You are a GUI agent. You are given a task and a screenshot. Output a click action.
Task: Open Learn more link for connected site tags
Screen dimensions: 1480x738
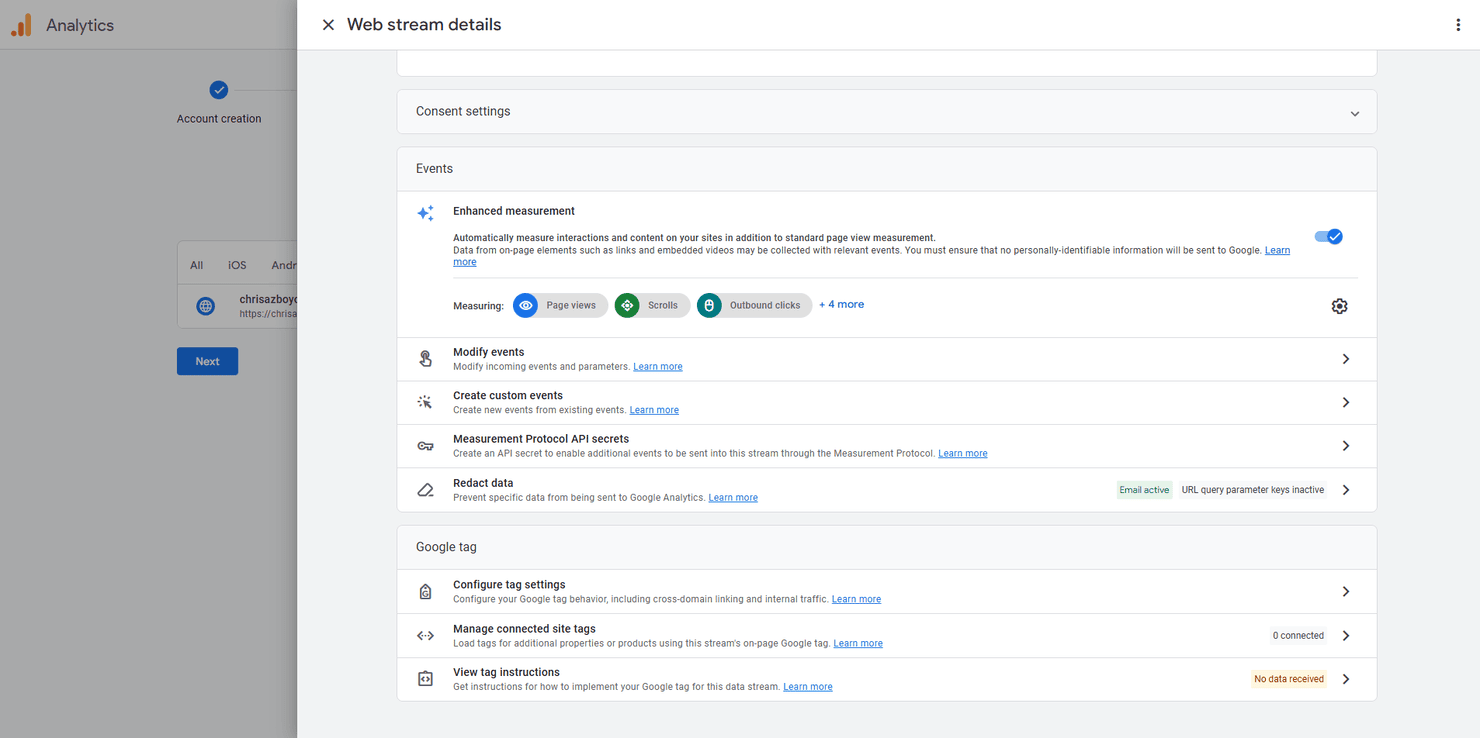click(x=858, y=644)
